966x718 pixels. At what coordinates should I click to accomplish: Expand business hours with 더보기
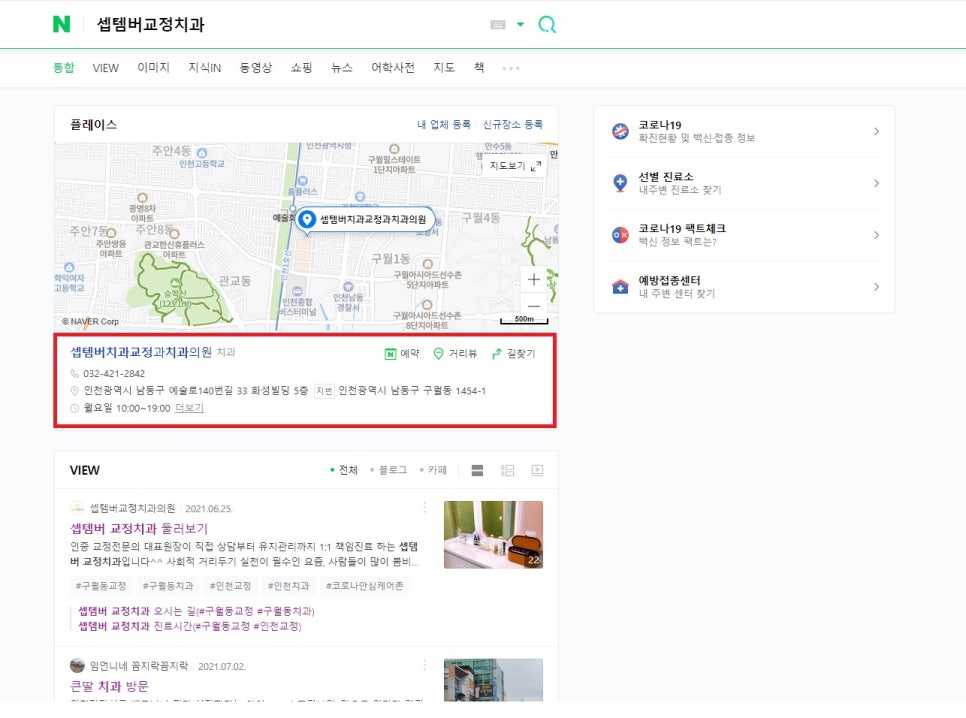coord(189,408)
